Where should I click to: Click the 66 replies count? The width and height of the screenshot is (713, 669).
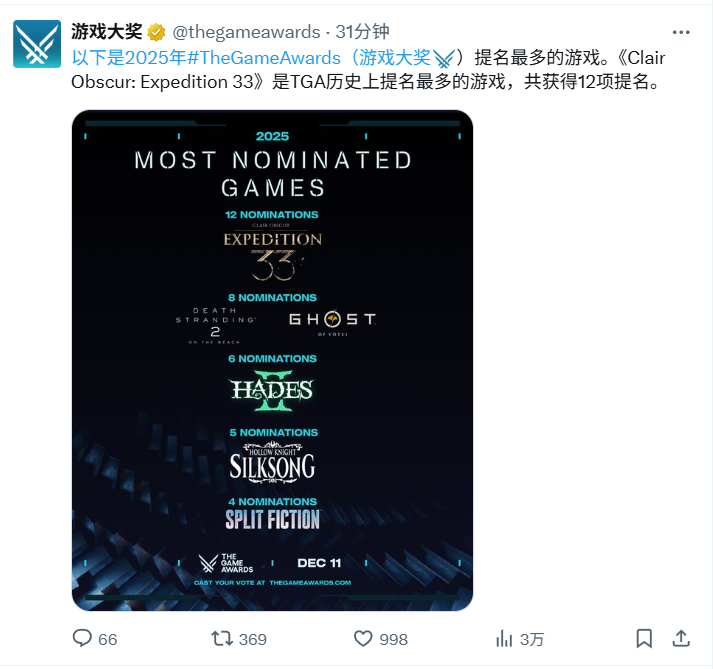(108, 639)
